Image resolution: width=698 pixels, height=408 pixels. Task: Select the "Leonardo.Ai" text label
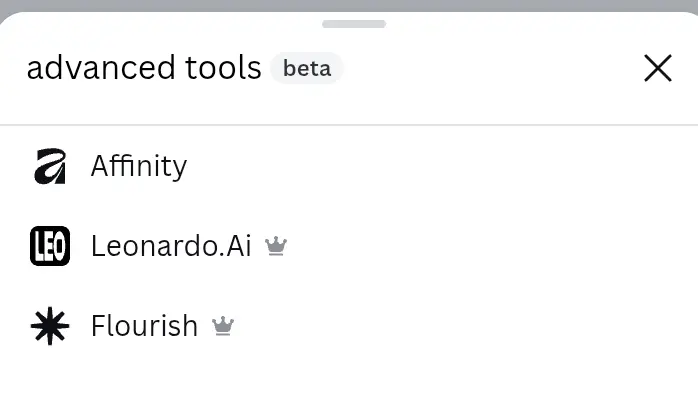click(x=171, y=246)
